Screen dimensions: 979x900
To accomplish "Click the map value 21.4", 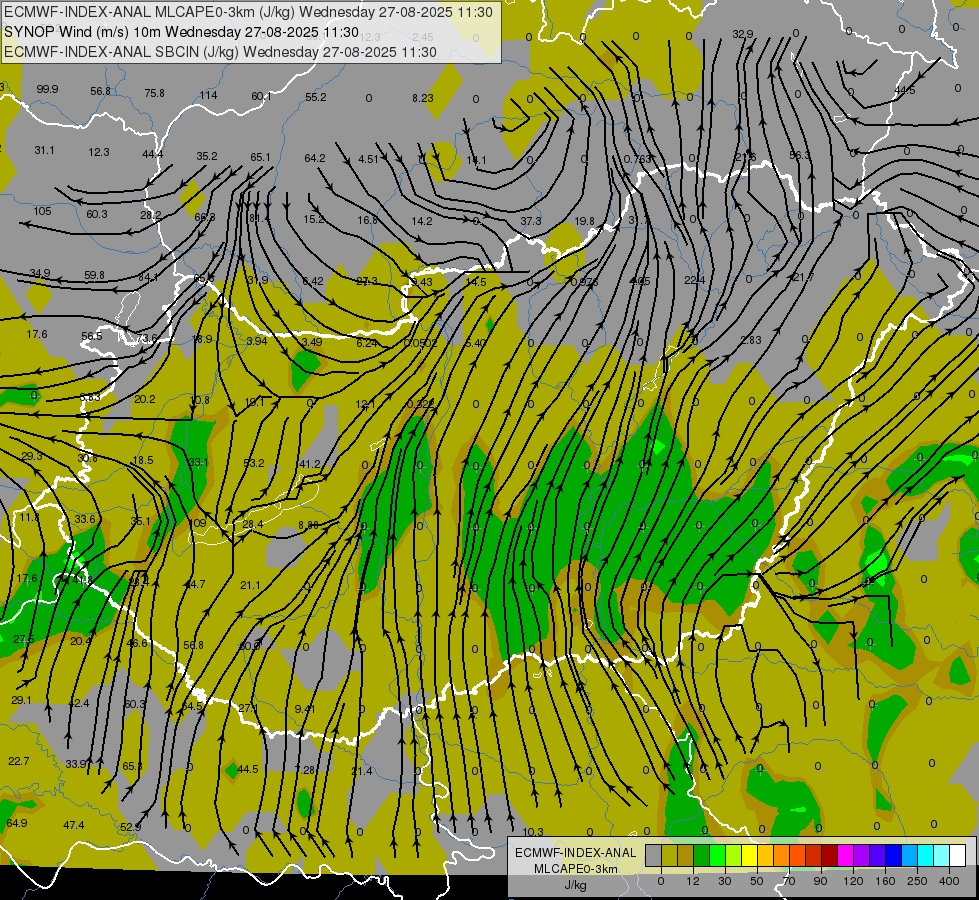I will tap(362, 771).
